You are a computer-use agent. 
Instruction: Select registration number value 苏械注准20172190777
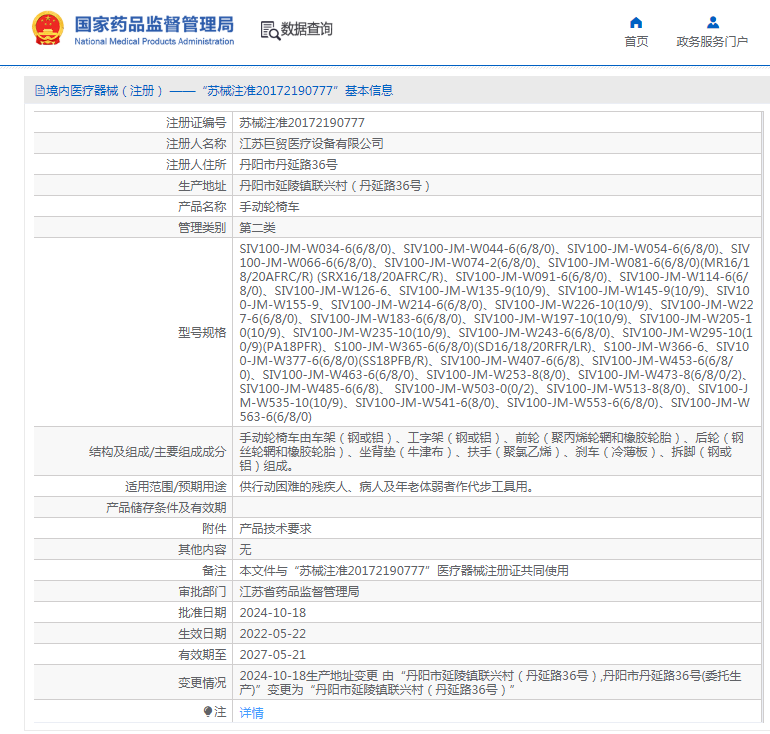pos(302,123)
